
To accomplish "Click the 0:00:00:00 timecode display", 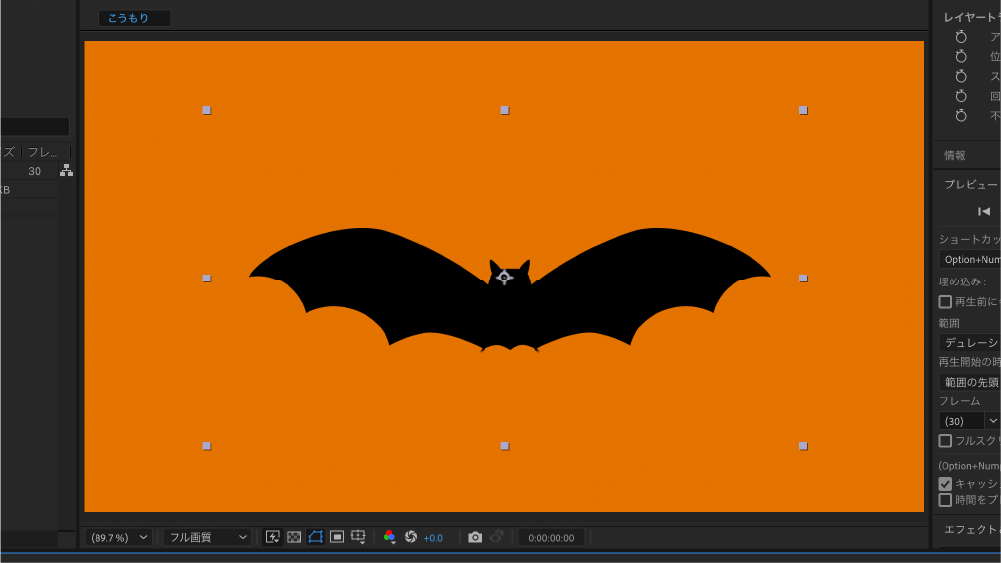I will tap(551, 537).
